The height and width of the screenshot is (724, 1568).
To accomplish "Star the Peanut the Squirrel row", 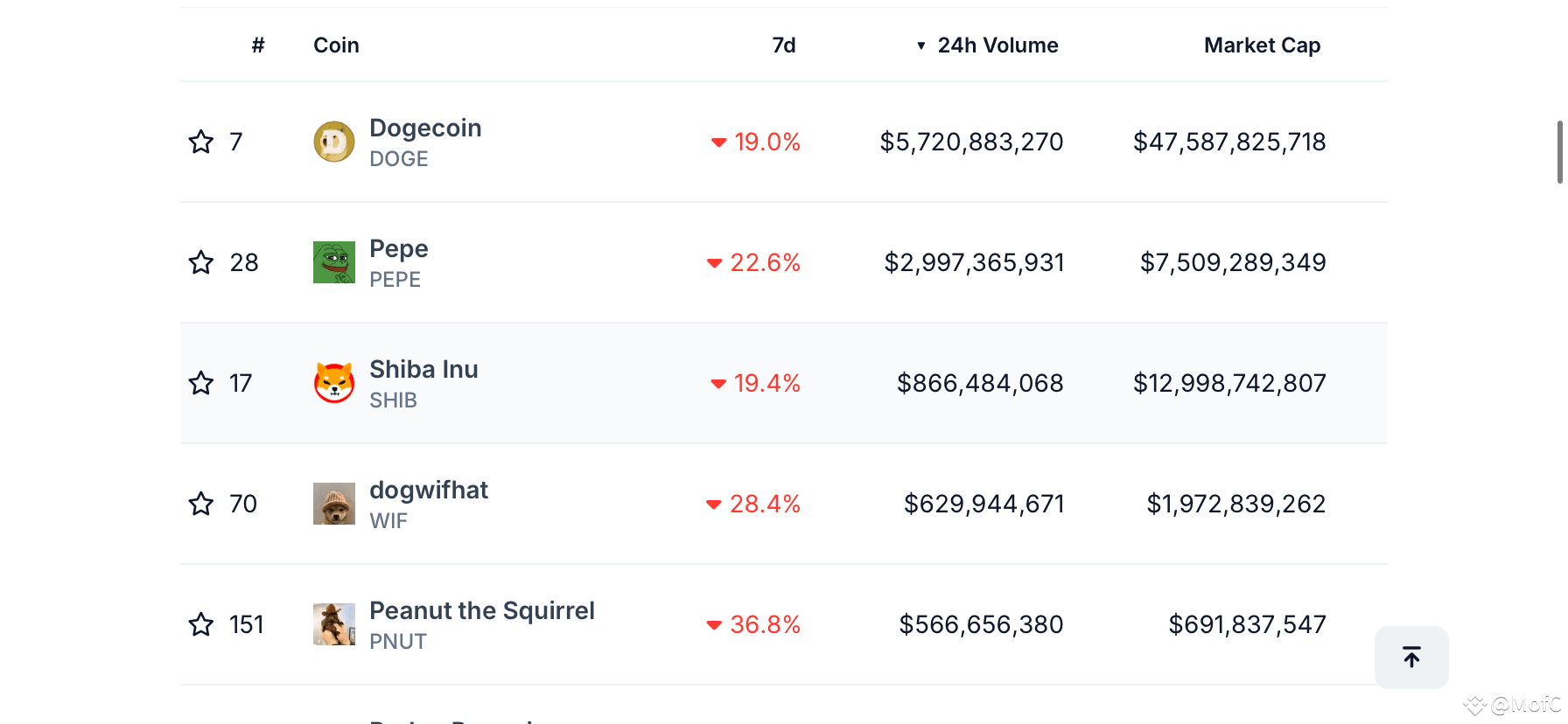I will [201, 624].
